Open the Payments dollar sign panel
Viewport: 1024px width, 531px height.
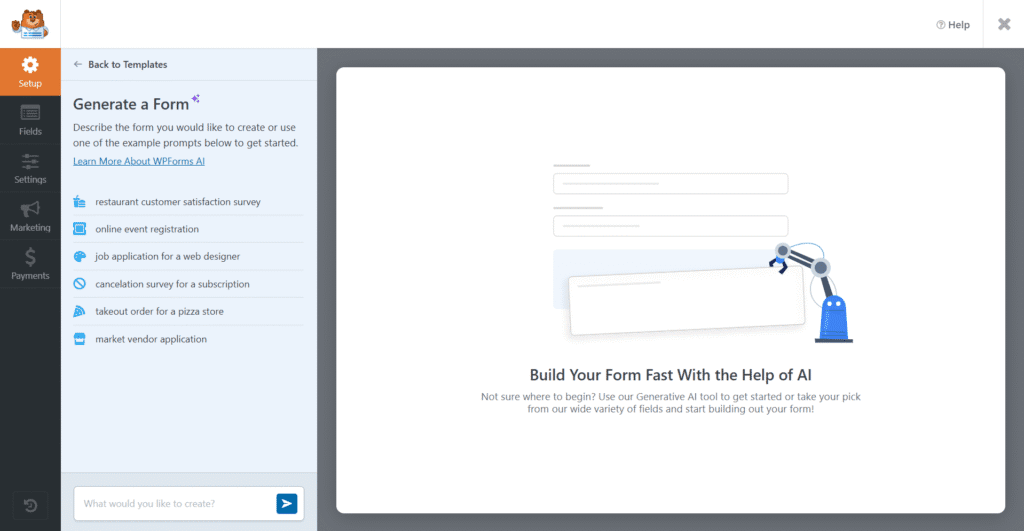pos(30,264)
